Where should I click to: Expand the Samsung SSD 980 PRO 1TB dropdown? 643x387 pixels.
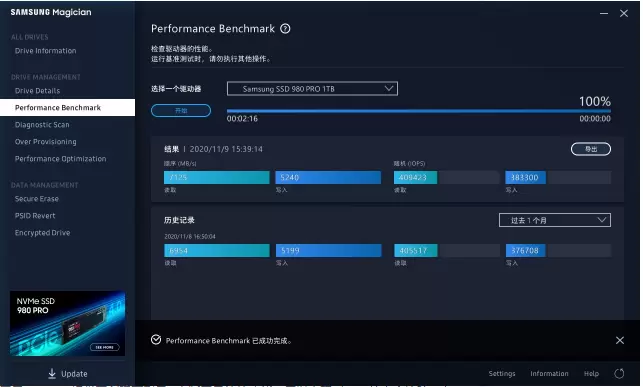point(312,89)
